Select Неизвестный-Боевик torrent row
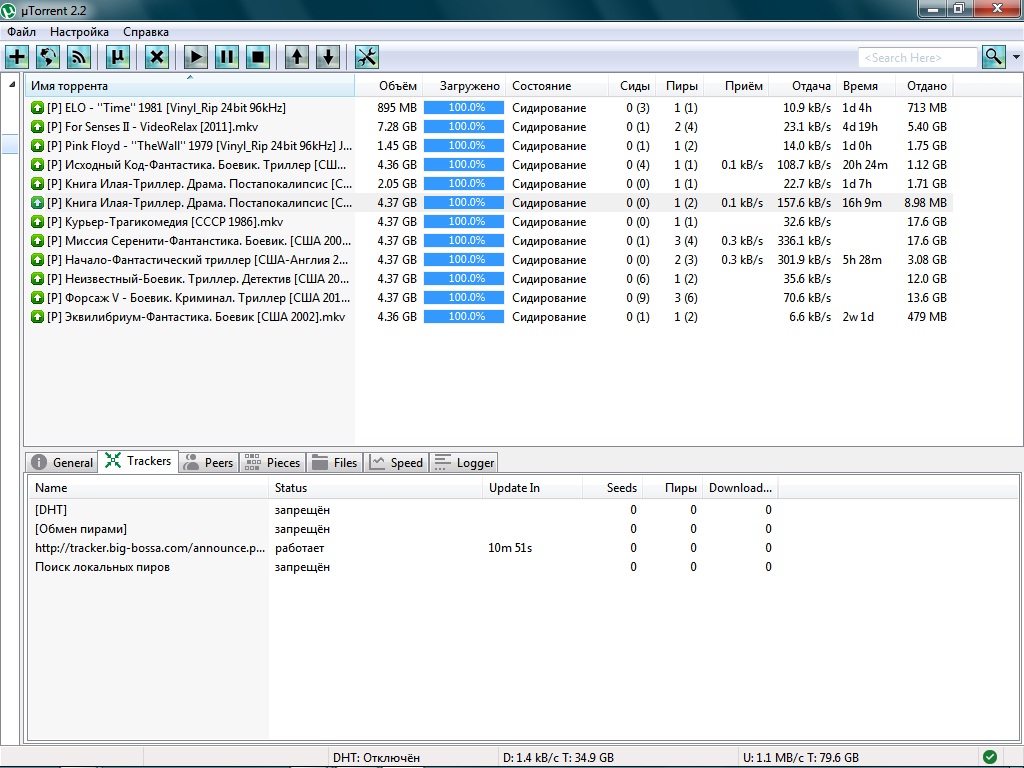This screenshot has height=768, width=1024. coord(490,278)
